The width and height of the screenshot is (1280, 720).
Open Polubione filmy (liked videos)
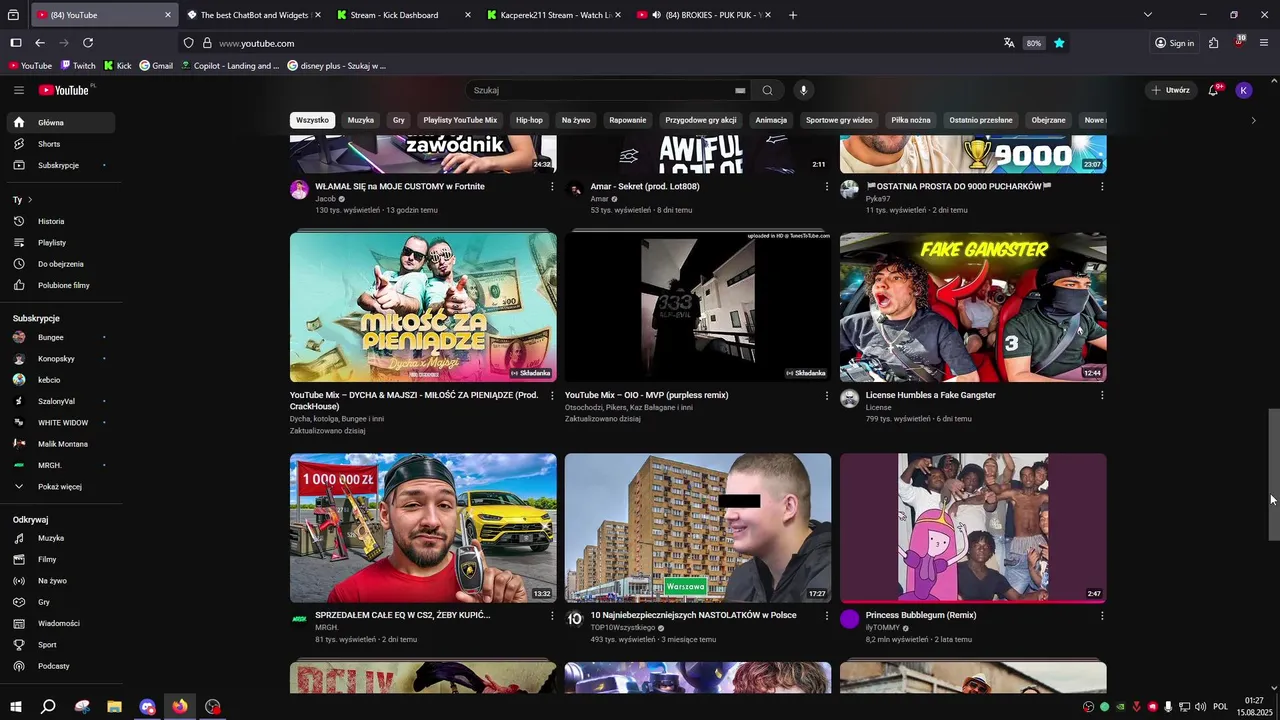click(x=60, y=285)
